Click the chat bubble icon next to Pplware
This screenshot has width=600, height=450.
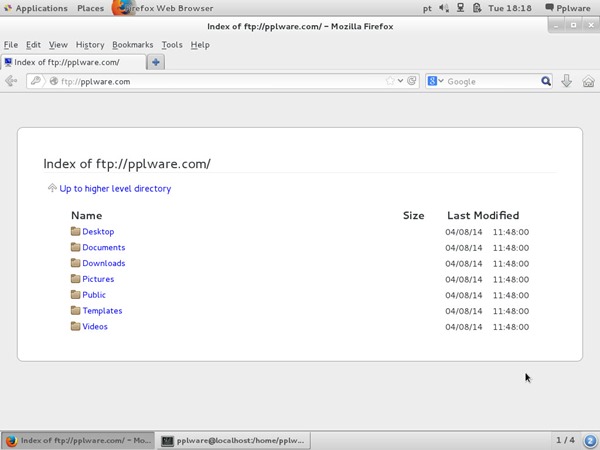tap(549, 8)
